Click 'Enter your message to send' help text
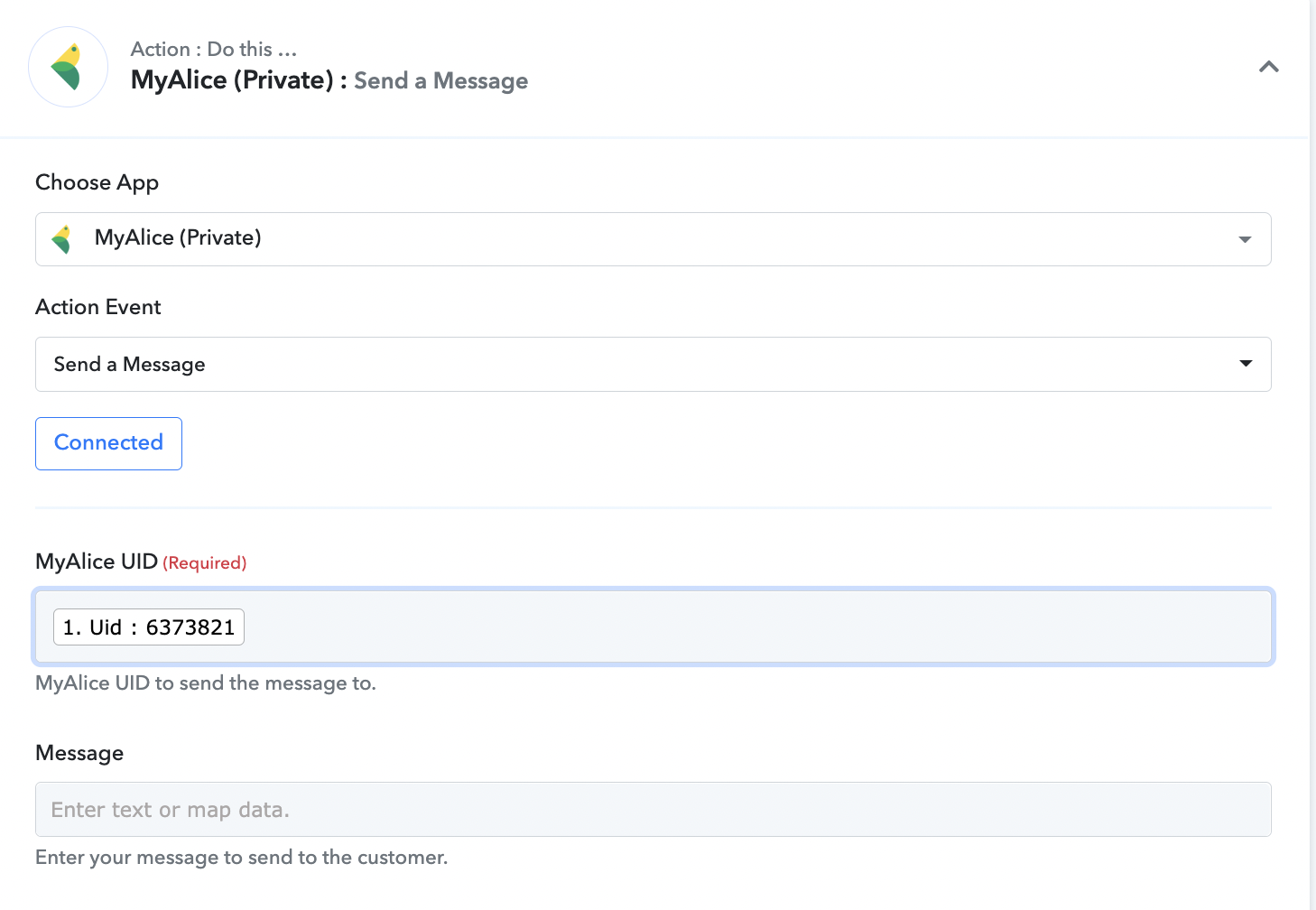The height and width of the screenshot is (910, 1316). click(241, 858)
